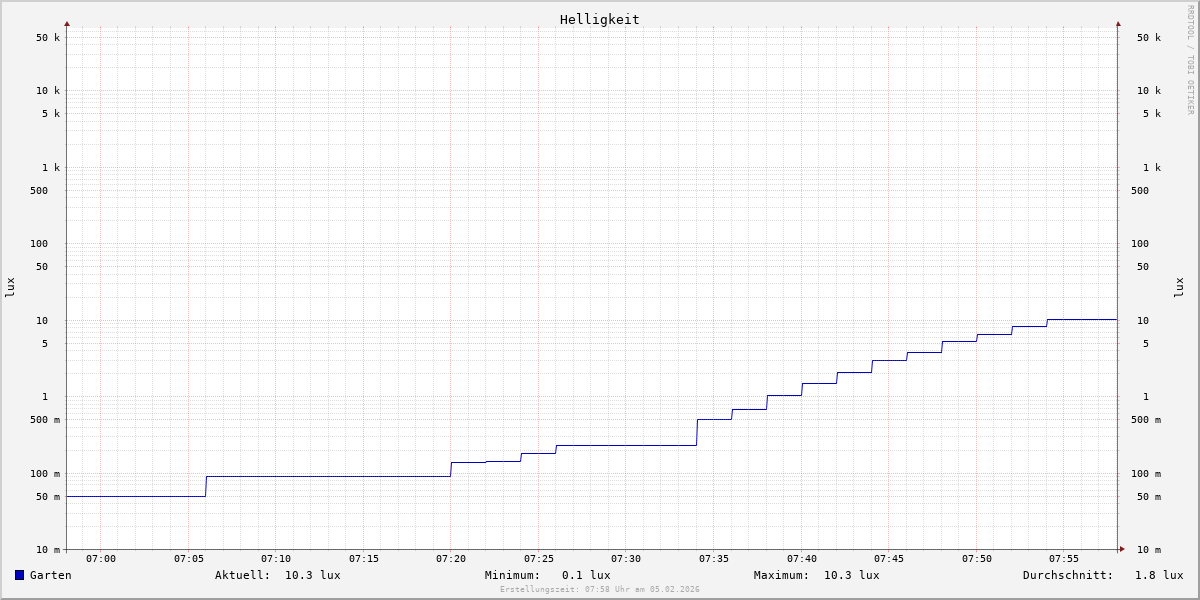Image resolution: width=1200 pixels, height=600 pixels.
Task: Click the red arrow atop left axis
Action: coord(67,23)
